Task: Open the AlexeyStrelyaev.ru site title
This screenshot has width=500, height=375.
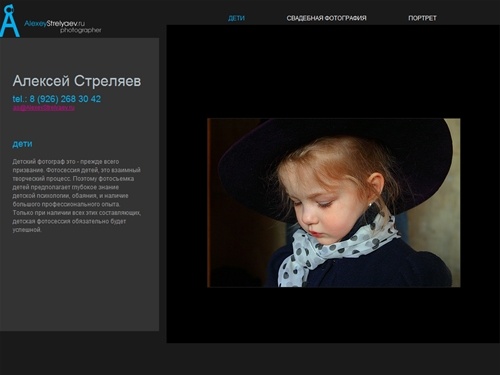Action: (54, 23)
